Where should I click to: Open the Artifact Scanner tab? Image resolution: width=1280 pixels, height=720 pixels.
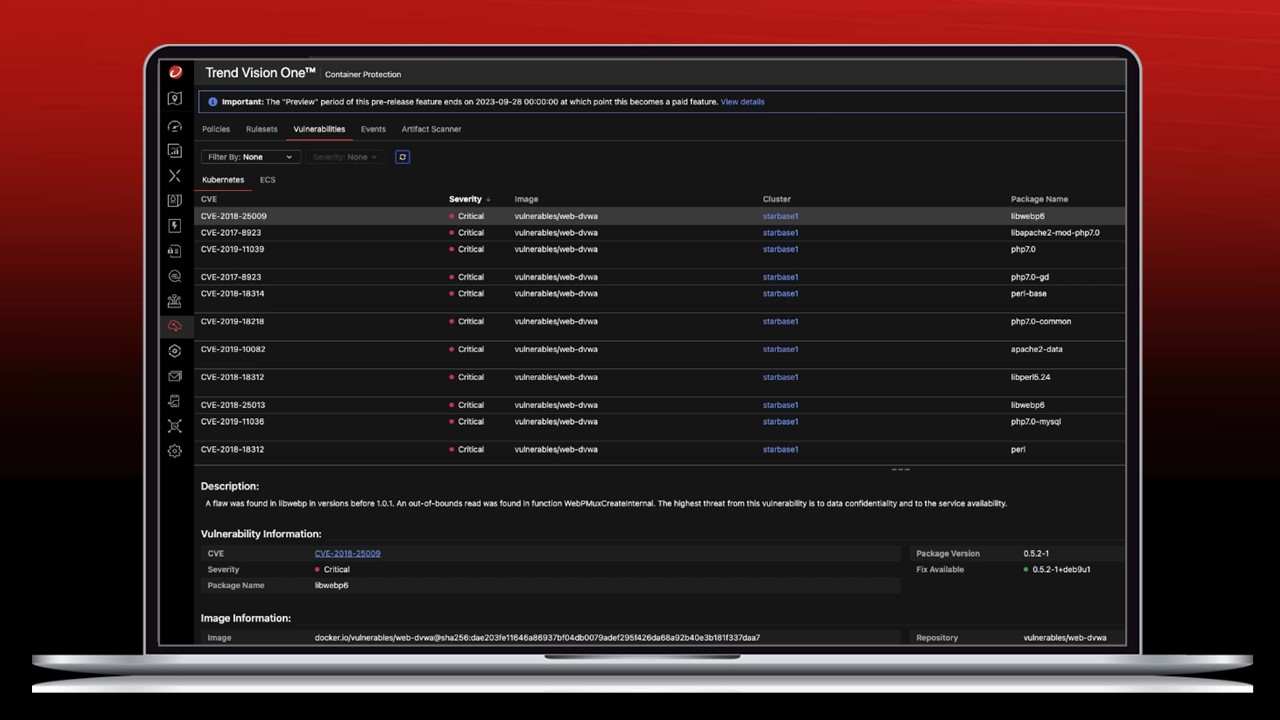(431, 129)
